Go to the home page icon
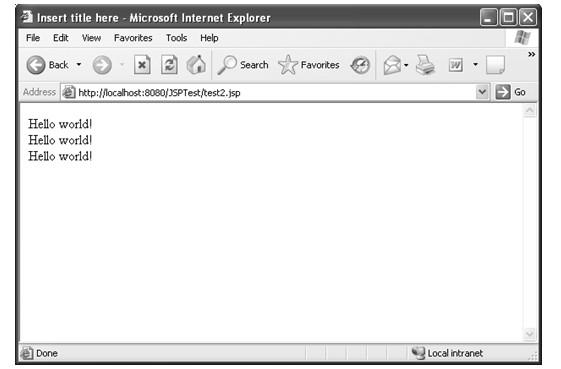561x369 pixels. point(196,65)
